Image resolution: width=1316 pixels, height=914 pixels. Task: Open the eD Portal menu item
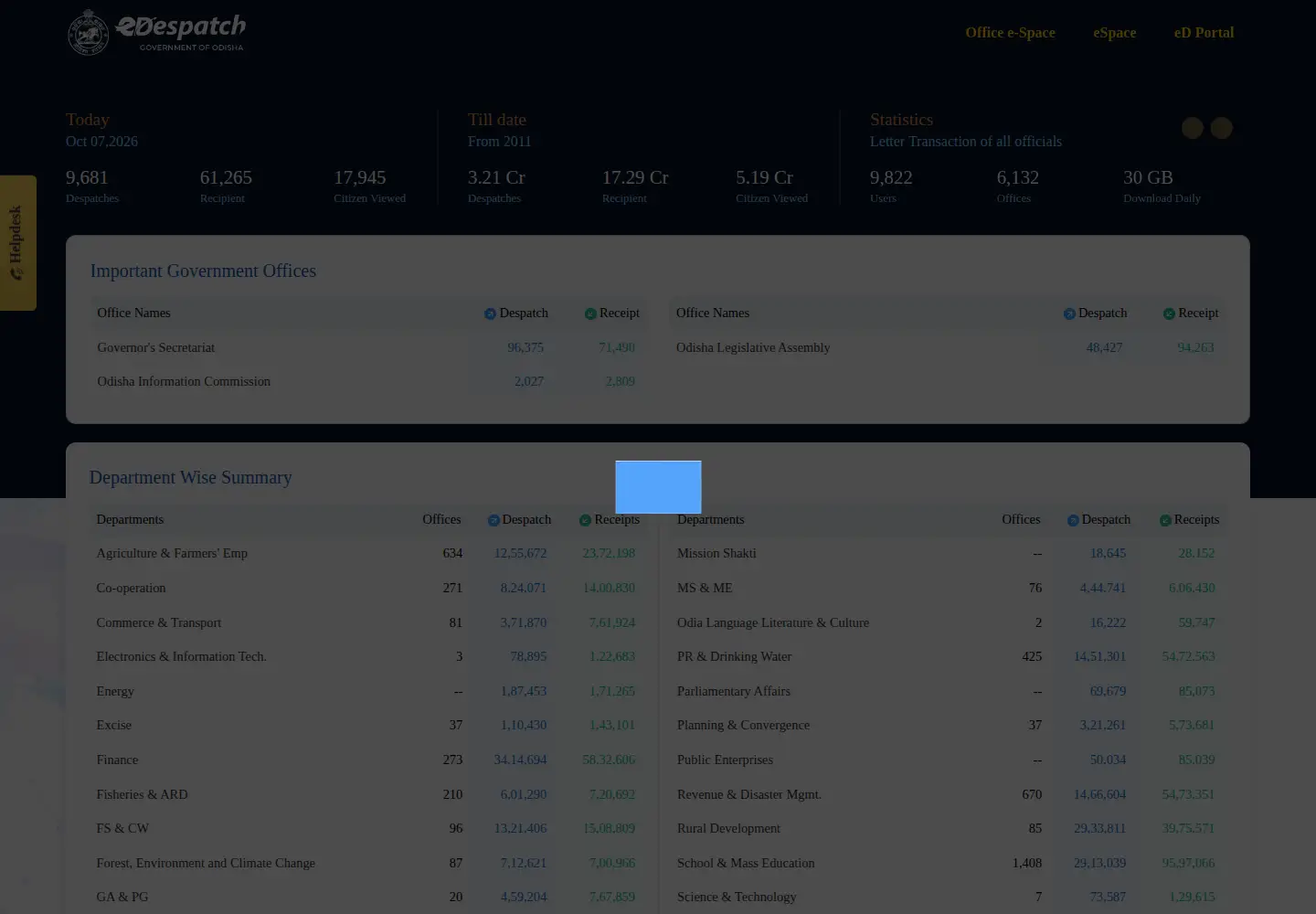tap(1204, 33)
